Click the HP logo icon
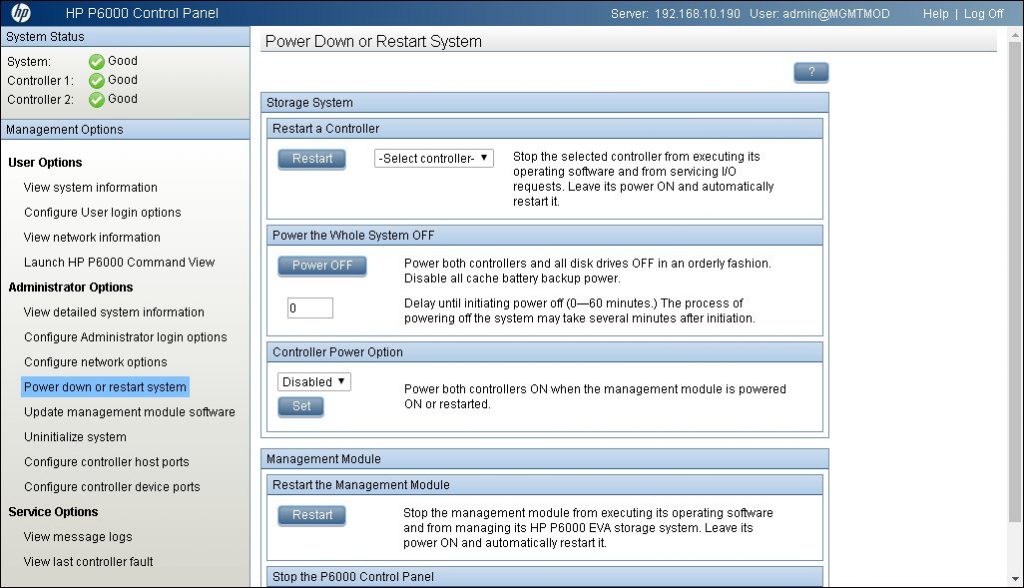 pos(21,12)
